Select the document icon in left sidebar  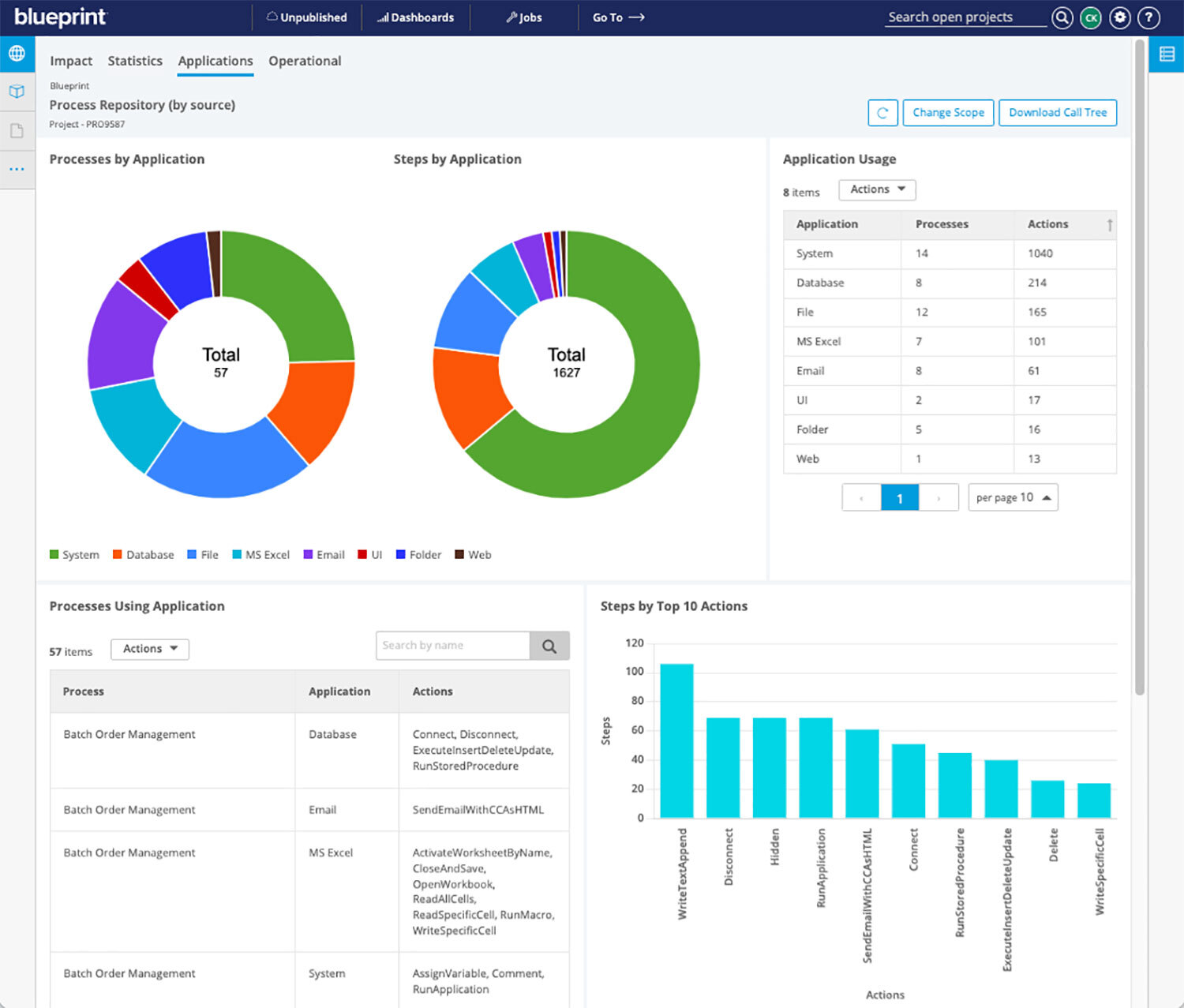pos(17,130)
